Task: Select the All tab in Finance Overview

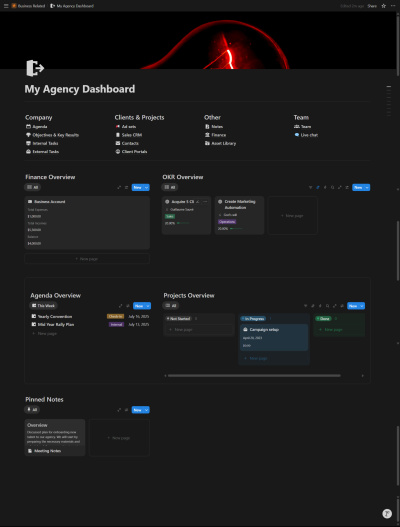Action: (x=32, y=187)
